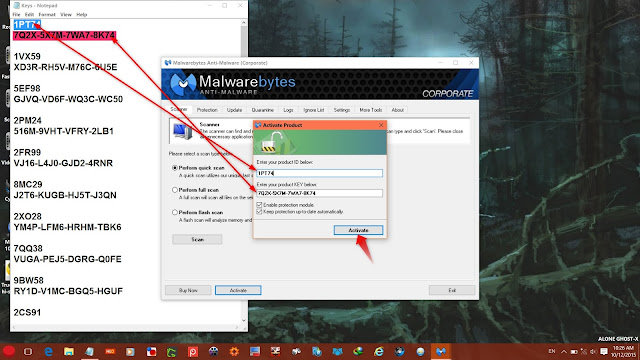Switch to the Protection tab
This screenshot has width=640, height=360.
click(x=207, y=110)
